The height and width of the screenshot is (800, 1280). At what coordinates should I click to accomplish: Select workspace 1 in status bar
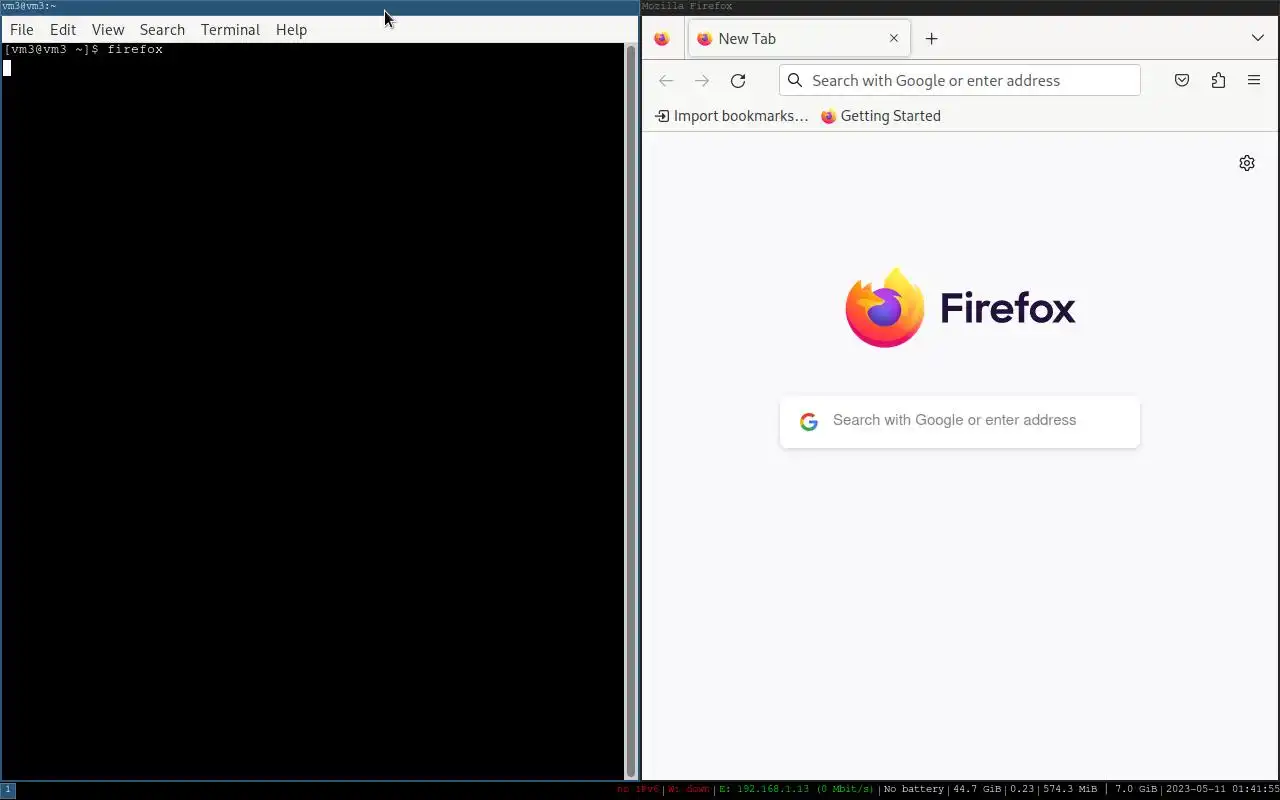coord(8,790)
